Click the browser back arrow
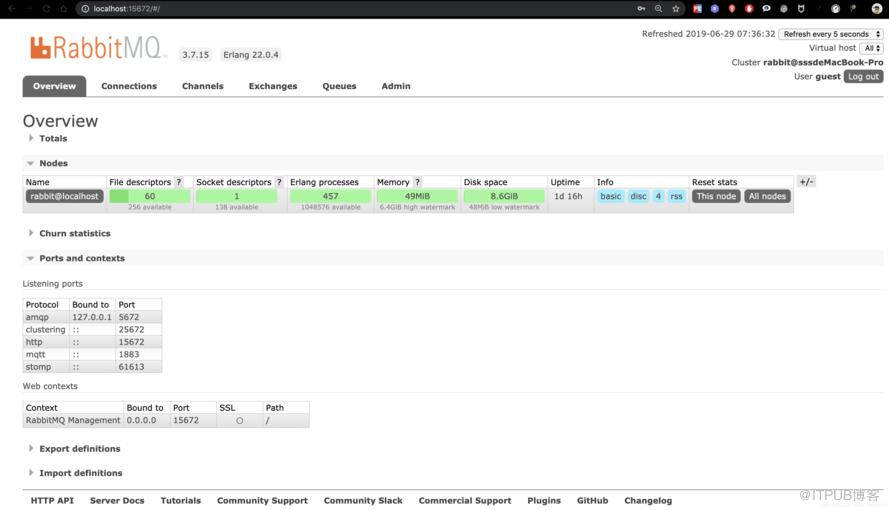The height and width of the screenshot is (510, 889). pos(11,8)
